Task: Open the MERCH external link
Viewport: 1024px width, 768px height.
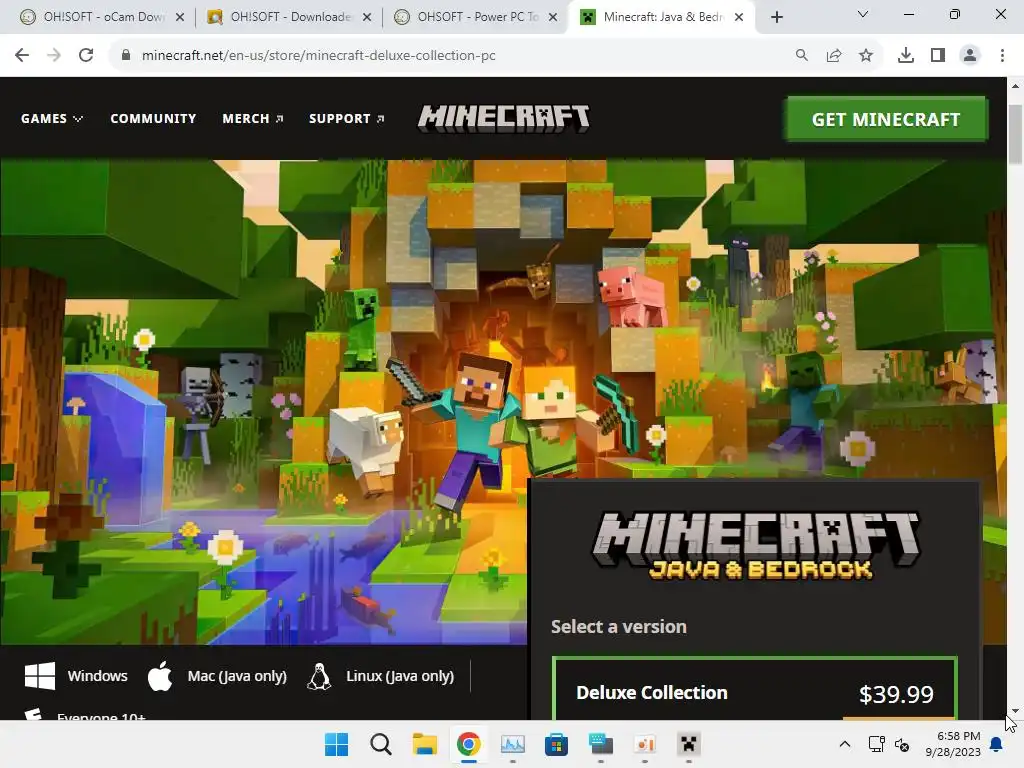Action: tap(253, 118)
